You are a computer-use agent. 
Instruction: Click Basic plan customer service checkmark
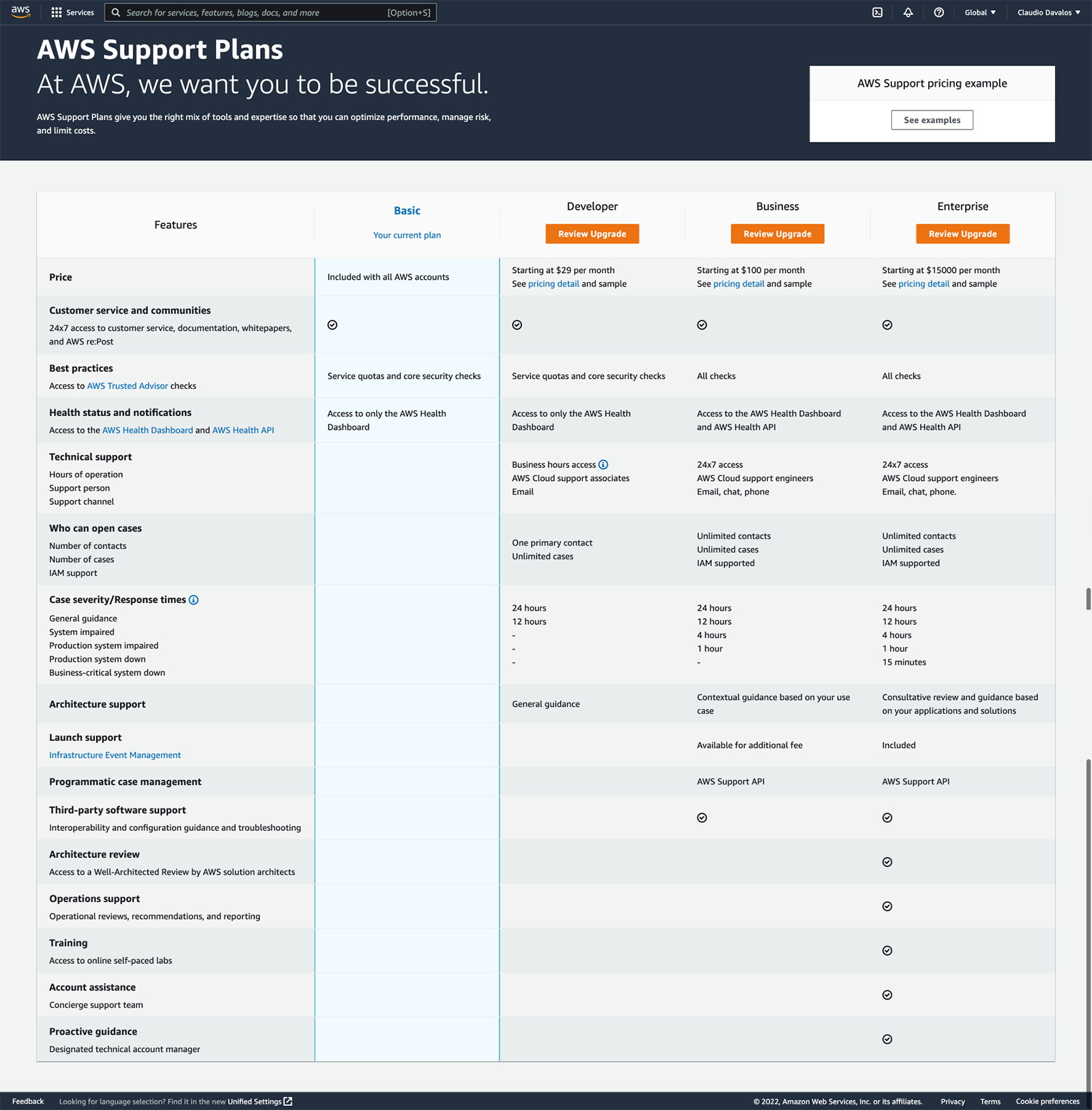click(332, 325)
